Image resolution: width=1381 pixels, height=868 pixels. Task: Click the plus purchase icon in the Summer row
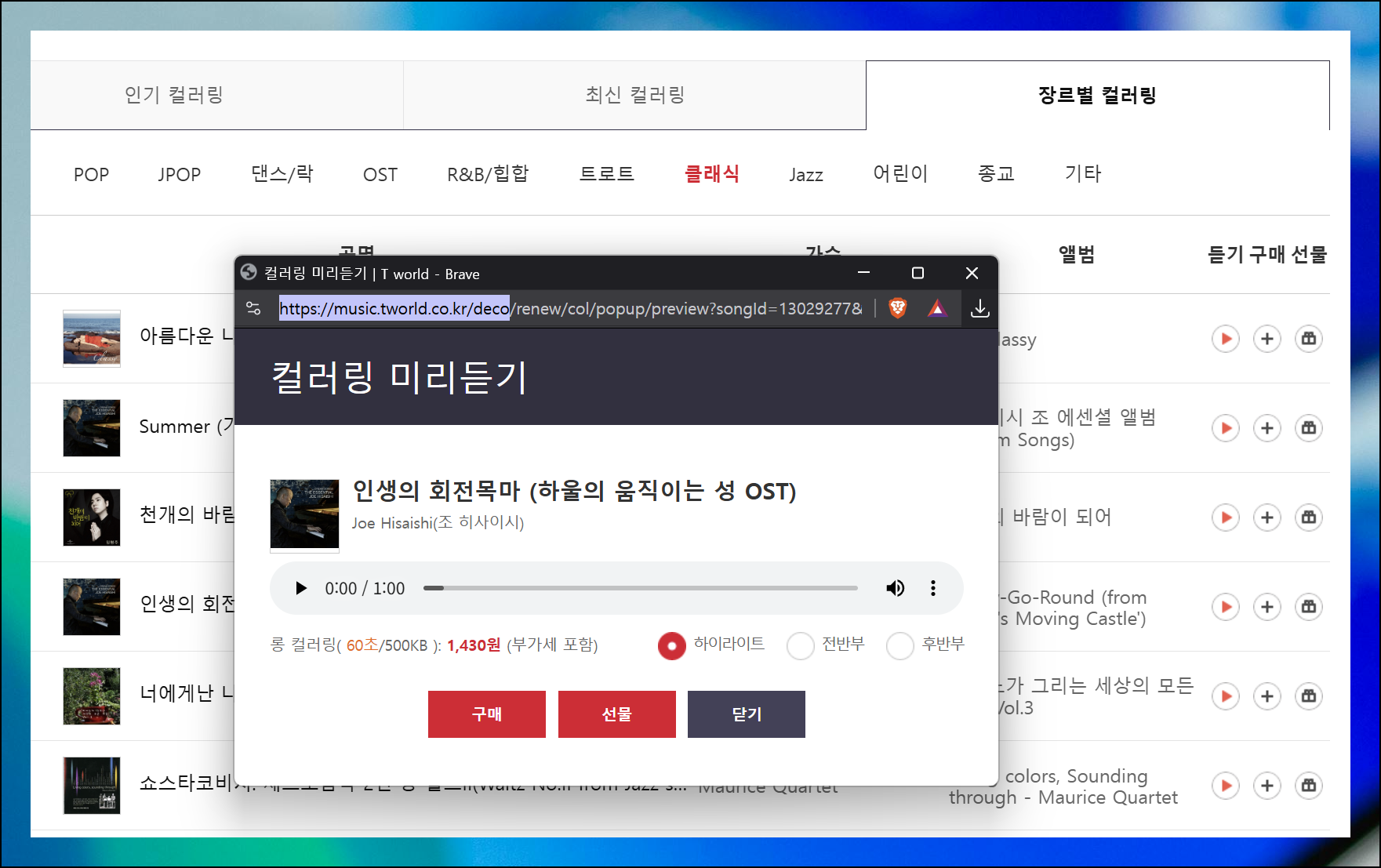pos(1267,428)
